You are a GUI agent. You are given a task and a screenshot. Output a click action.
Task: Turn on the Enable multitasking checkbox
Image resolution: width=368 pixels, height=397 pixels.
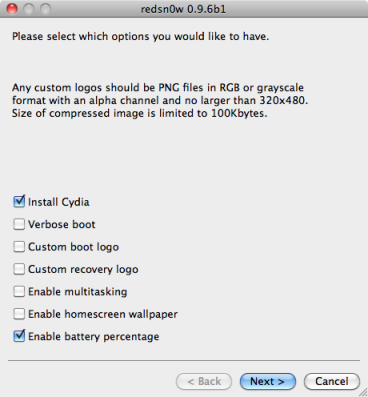[x=19, y=291]
